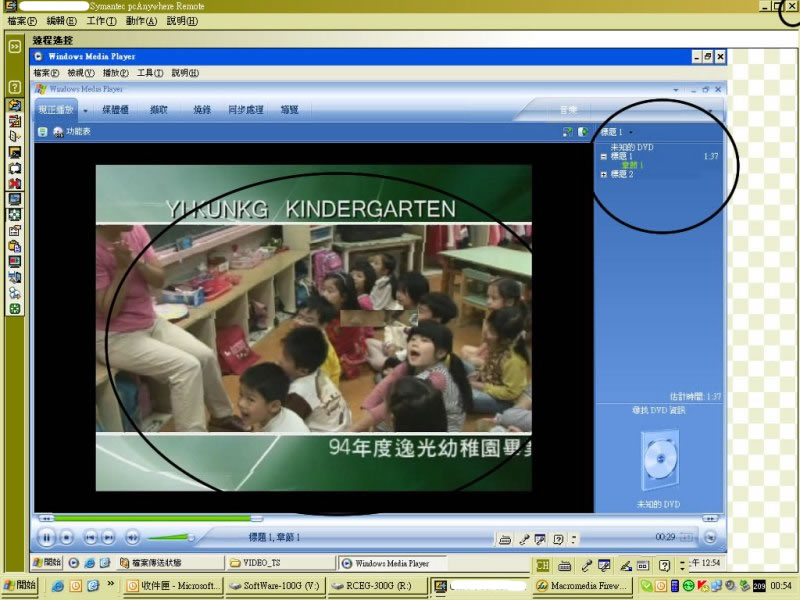
Task: Open pcAnywhere 動作(A) menu
Action: (141, 21)
